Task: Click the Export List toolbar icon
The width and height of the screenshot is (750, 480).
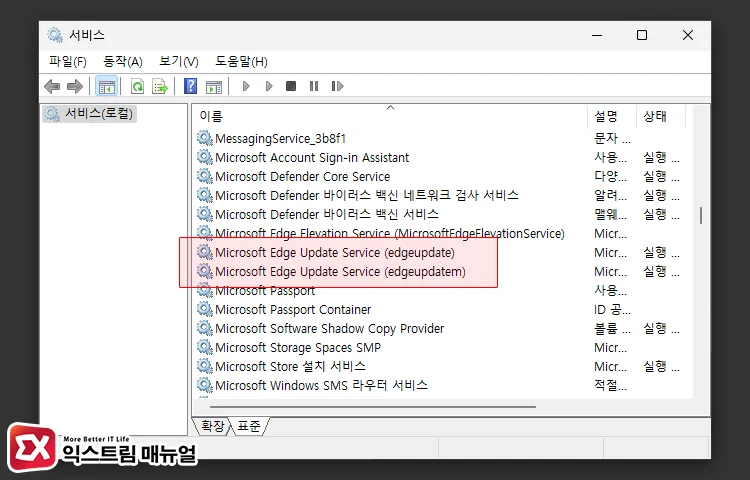Action: (160, 87)
